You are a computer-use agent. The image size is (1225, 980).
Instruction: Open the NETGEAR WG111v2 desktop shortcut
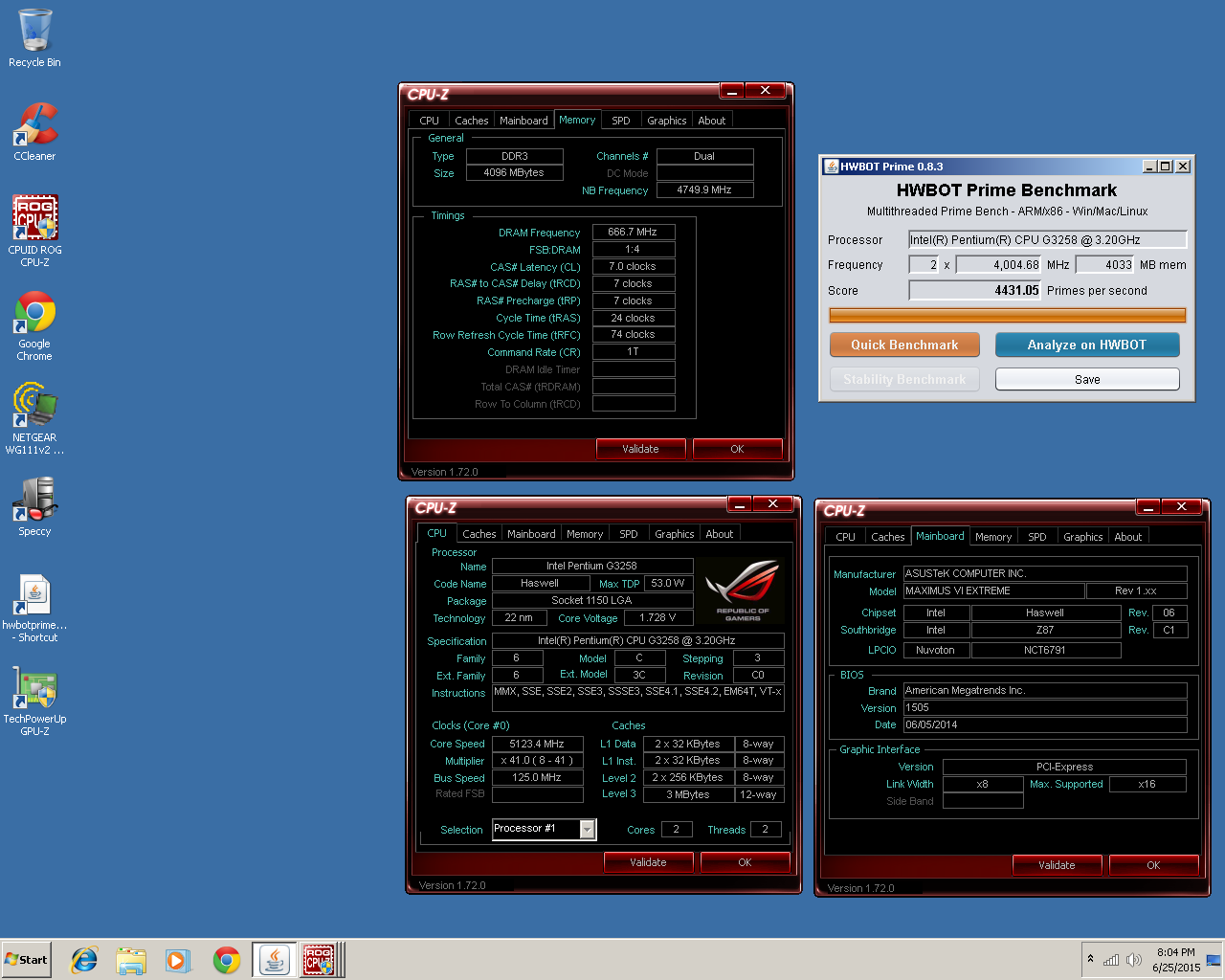coord(34,419)
